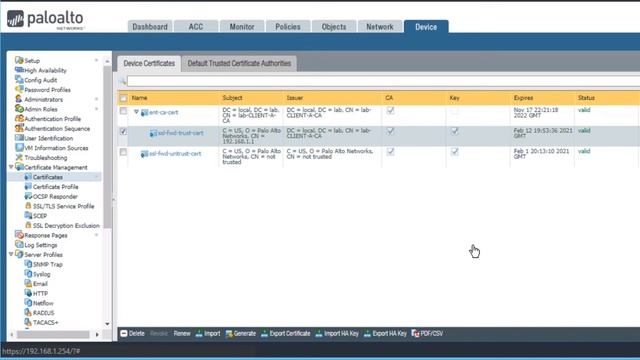The width and height of the screenshot is (640, 360).
Task: Click the CA checkbox for ssl-fwd-untrust-cert
Action: 391,151
